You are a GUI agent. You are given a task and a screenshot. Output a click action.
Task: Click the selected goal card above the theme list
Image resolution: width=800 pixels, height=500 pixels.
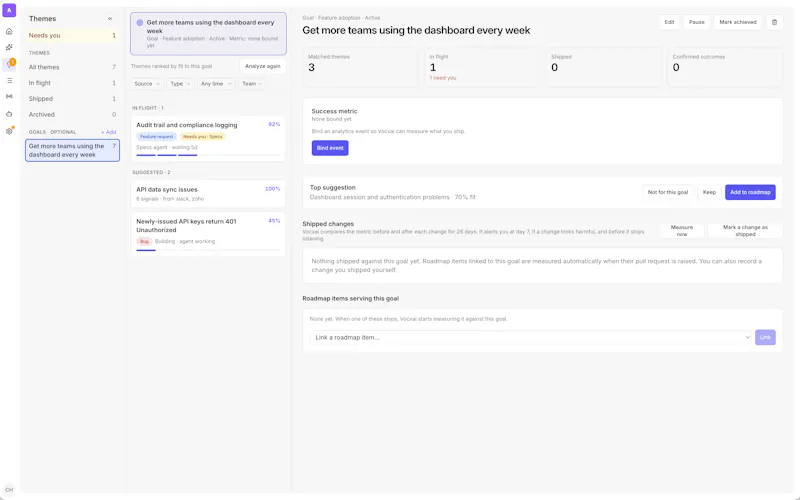[x=208, y=34]
